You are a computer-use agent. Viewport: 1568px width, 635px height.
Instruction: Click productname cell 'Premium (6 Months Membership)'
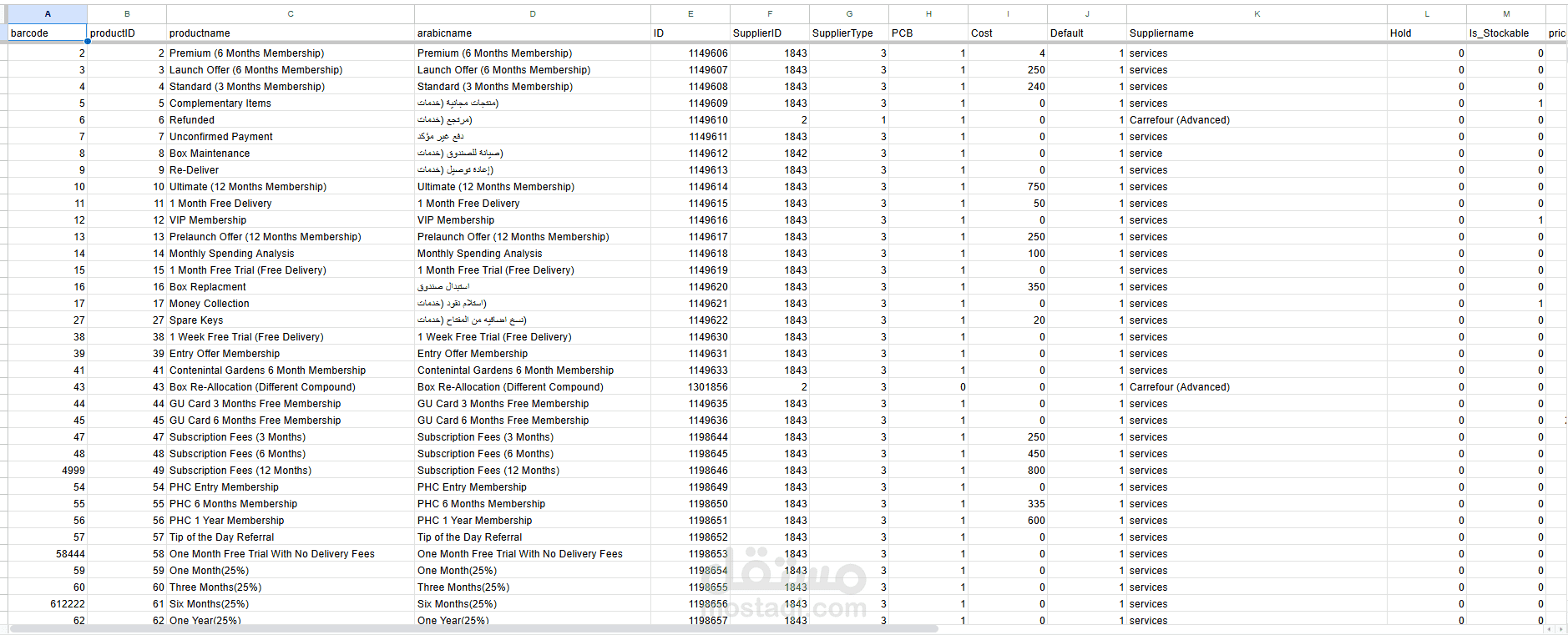point(291,53)
